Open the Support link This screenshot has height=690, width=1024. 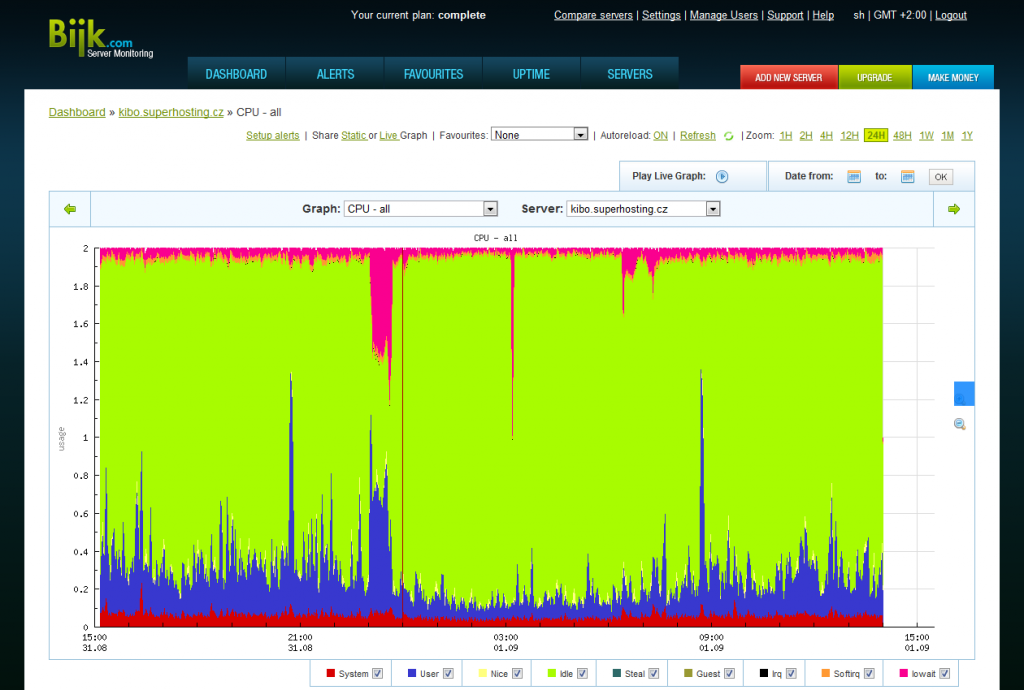785,15
